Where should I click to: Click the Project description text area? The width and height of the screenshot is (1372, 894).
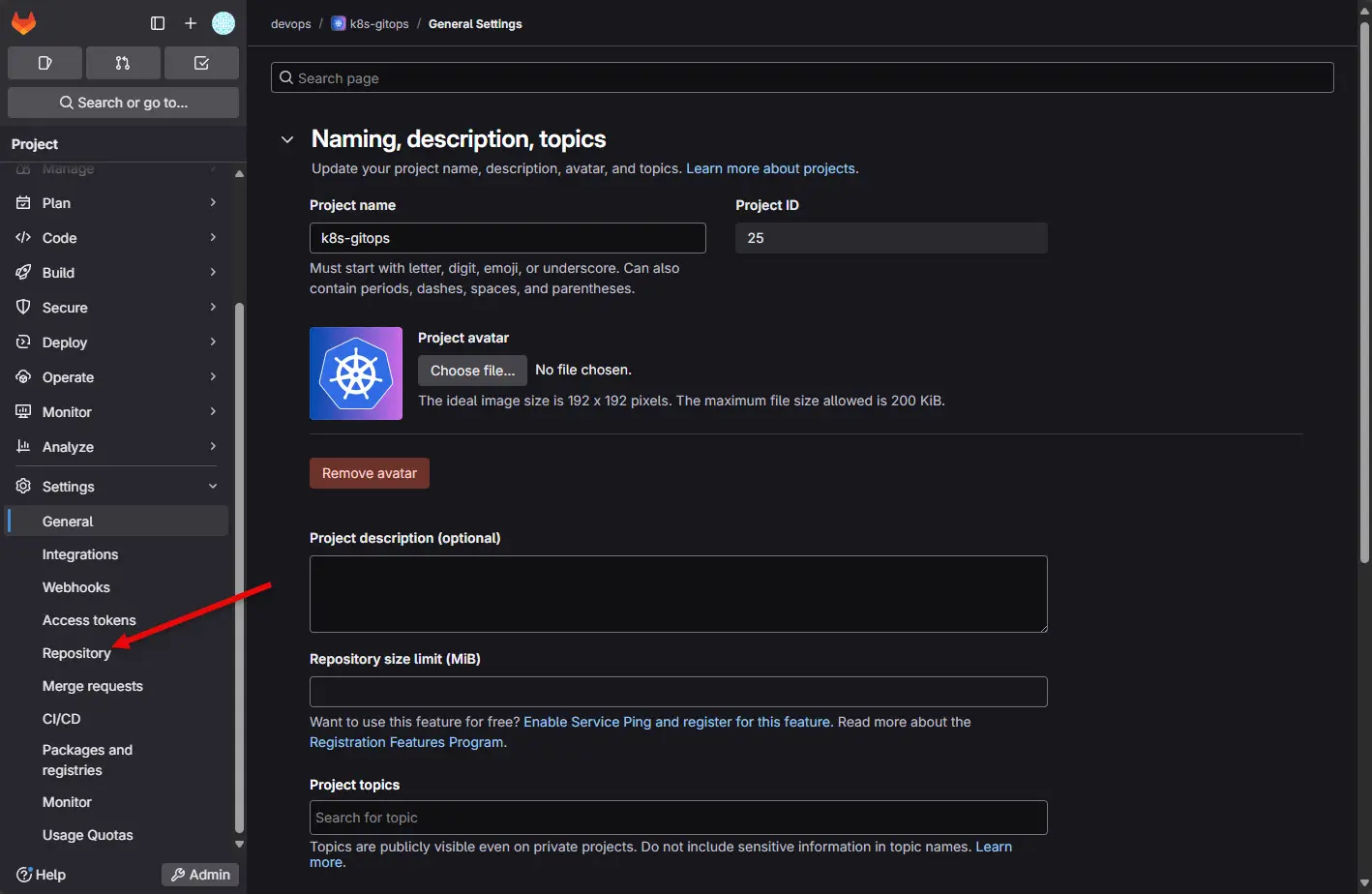point(678,594)
